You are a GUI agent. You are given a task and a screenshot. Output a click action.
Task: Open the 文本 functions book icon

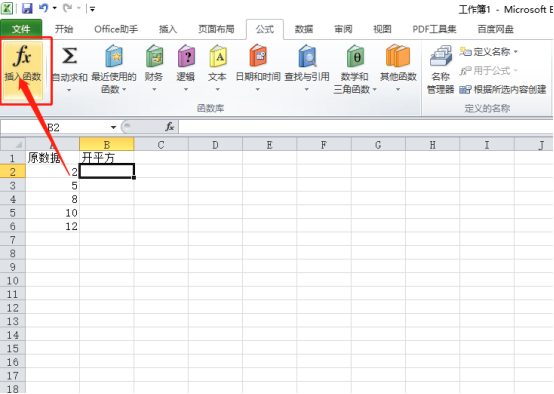point(218,56)
